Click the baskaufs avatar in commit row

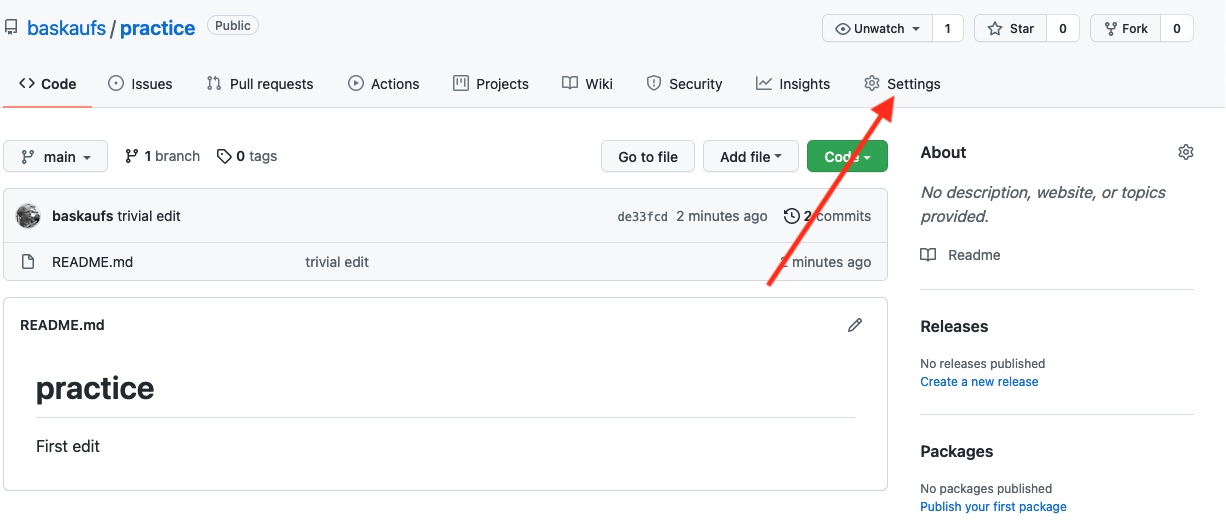click(28, 216)
